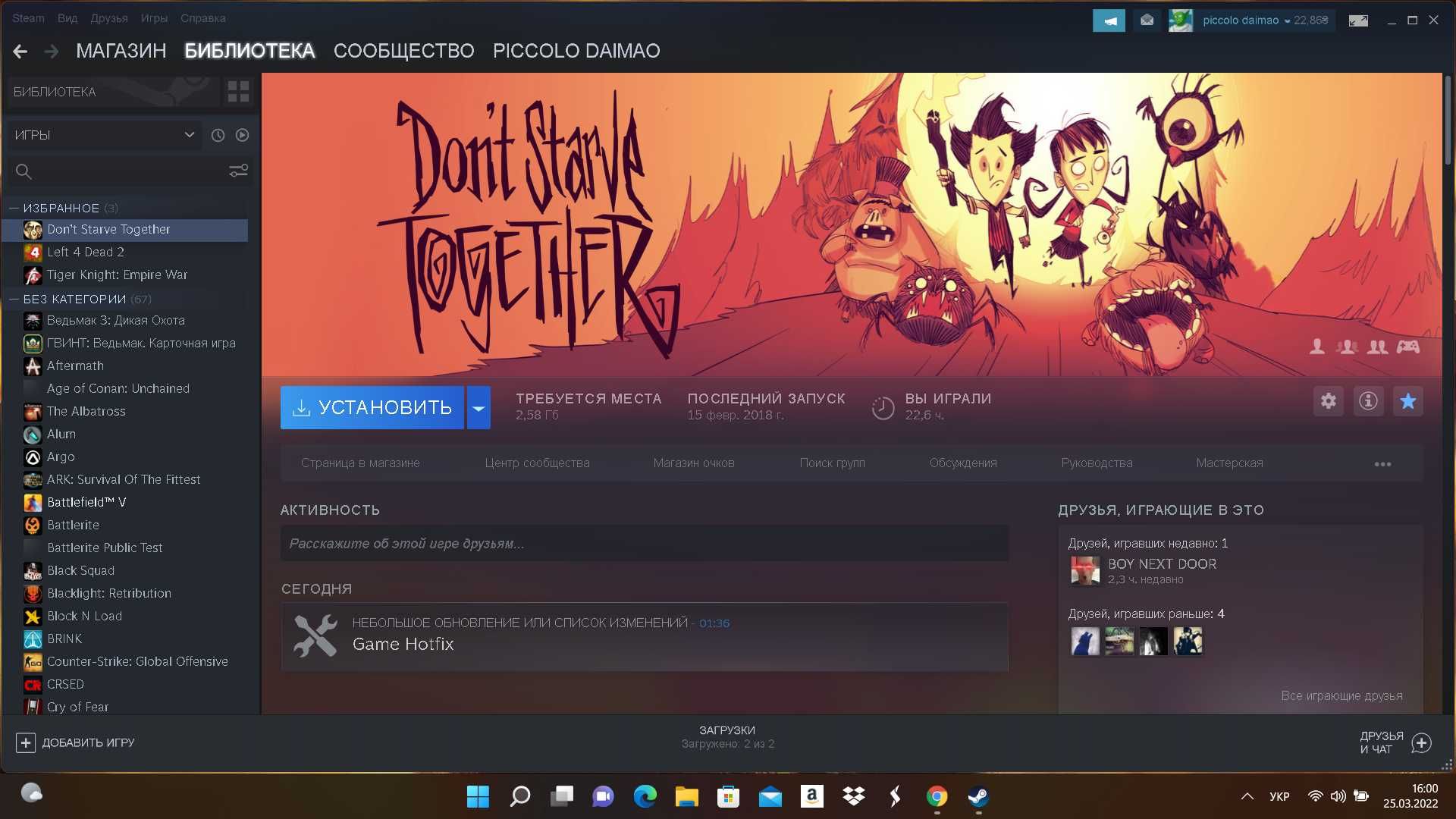Image resolution: width=1456 pixels, height=819 pixels.
Task: Open the Steam info icon panel
Action: pyautogui.click(x=1368, y=401)
